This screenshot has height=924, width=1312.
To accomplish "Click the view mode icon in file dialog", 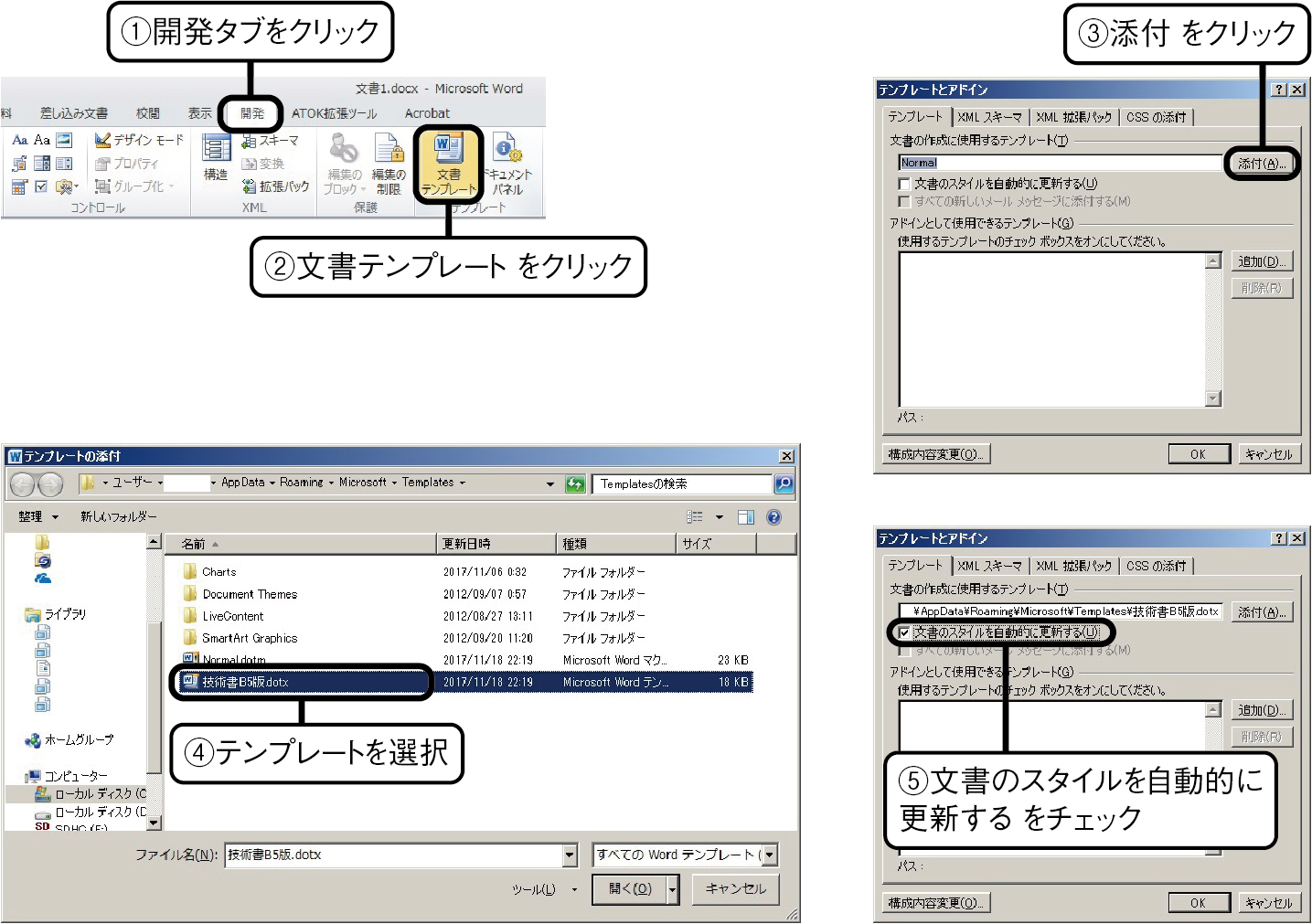I will click(695, 517).
